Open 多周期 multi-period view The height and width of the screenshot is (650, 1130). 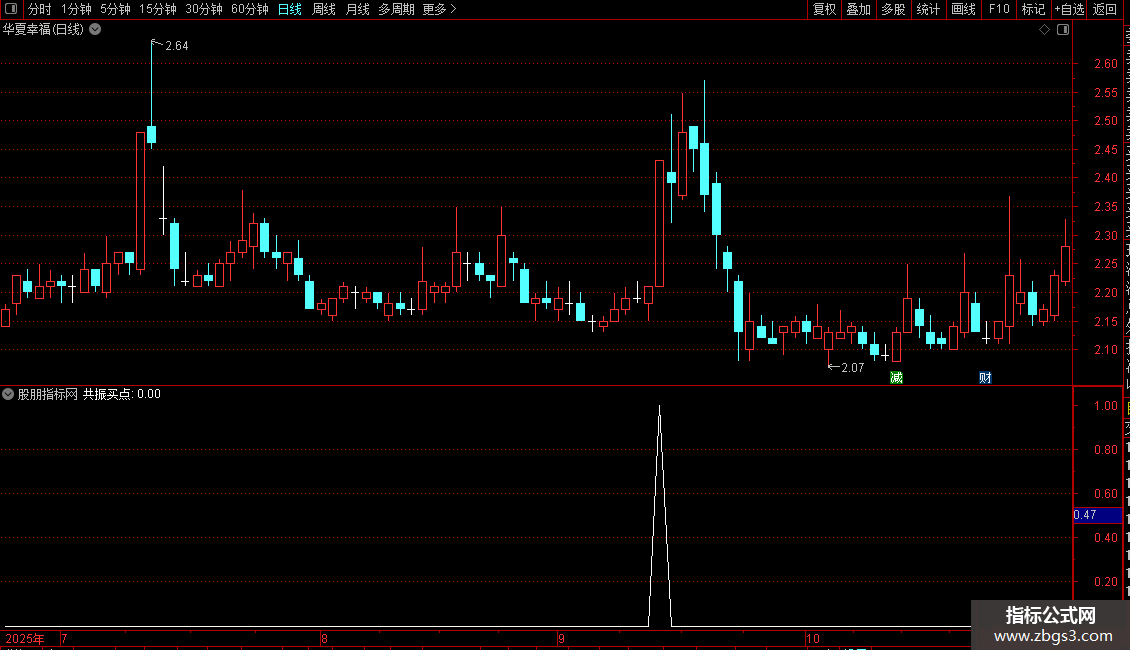coord(396,9)
